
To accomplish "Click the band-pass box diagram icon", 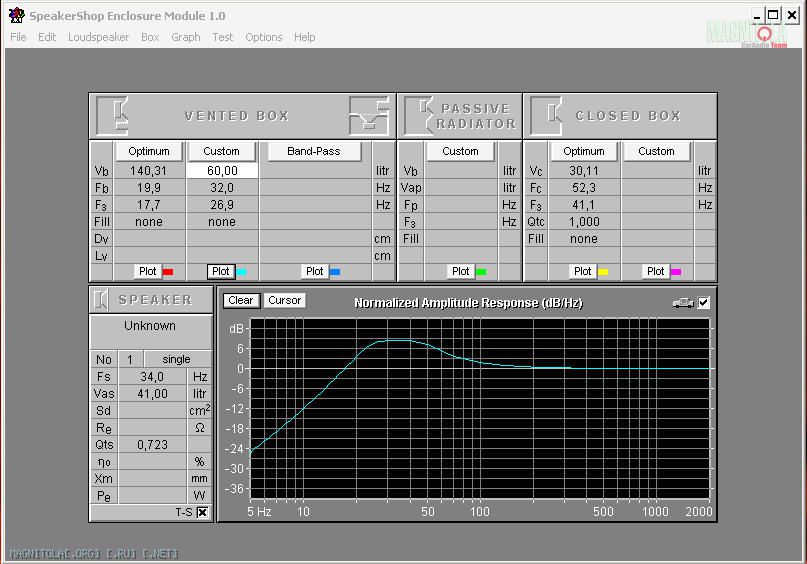I will coord(369,115).
